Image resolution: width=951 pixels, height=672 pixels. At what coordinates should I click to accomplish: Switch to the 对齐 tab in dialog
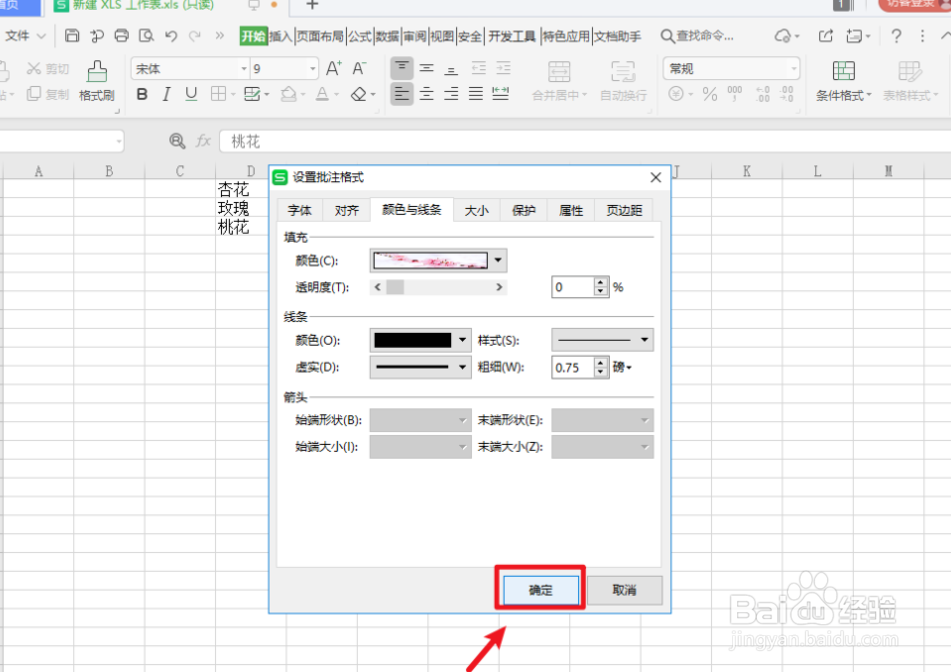click(x=346, y=210)
